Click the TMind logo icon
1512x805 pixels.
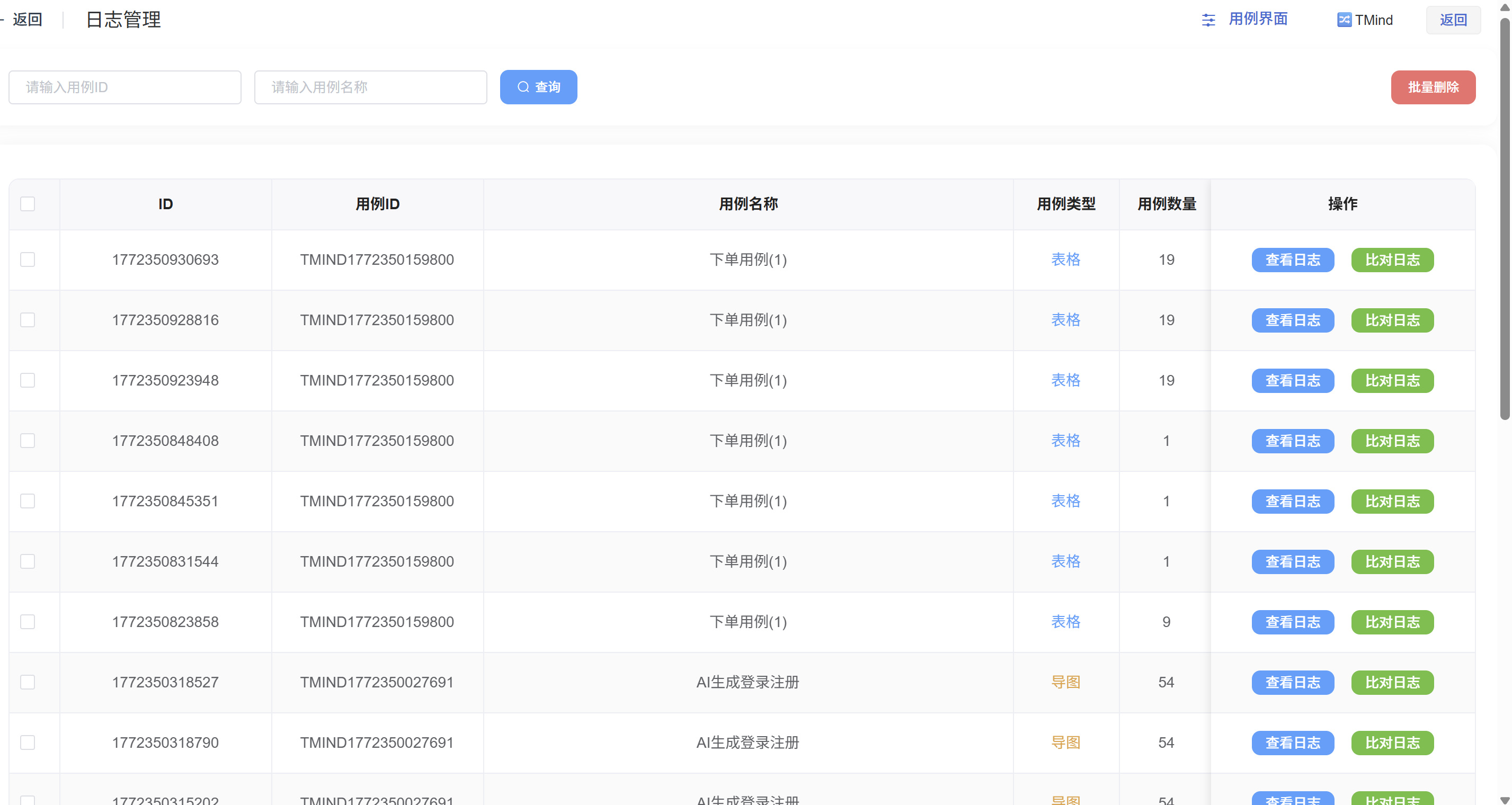click(x=1344, y=20)
